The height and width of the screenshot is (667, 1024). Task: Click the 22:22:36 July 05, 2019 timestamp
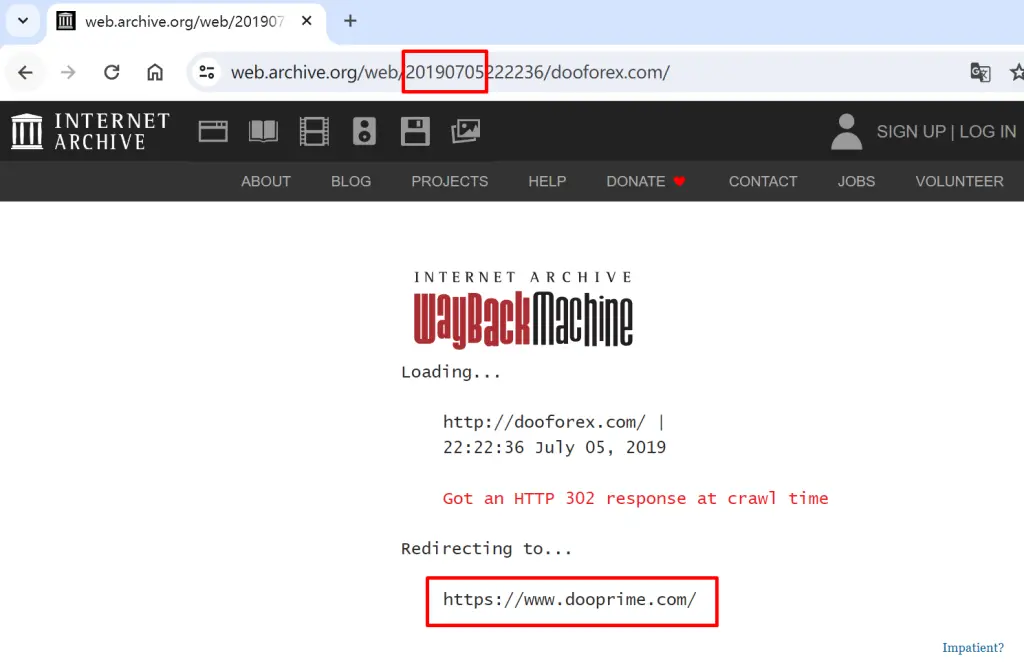coord(554,447)
